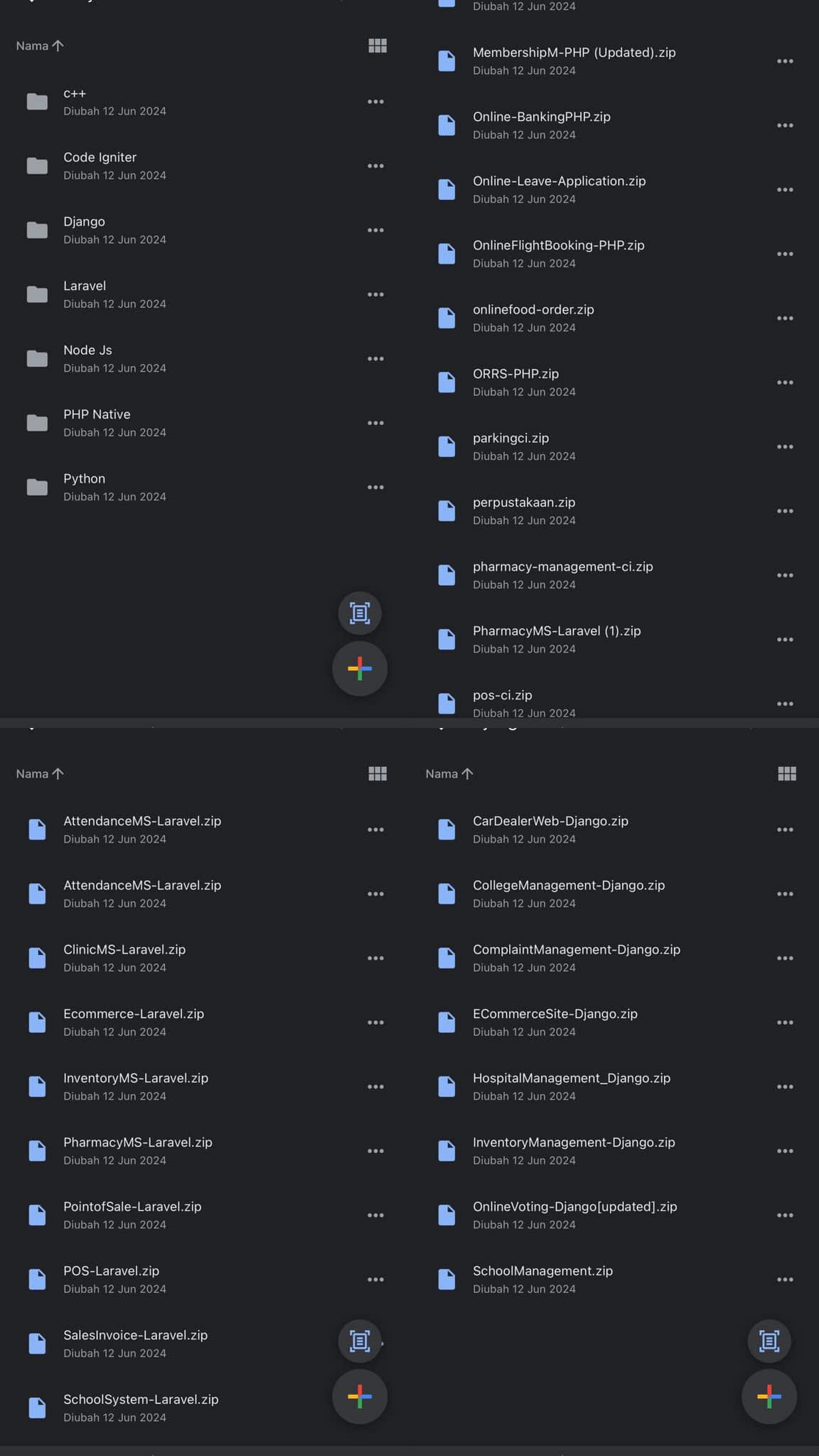
Task: Open the Nama sort option above CarDealerWeb-Django.zip
Action: pyautogui.click(x=449, y=773)
